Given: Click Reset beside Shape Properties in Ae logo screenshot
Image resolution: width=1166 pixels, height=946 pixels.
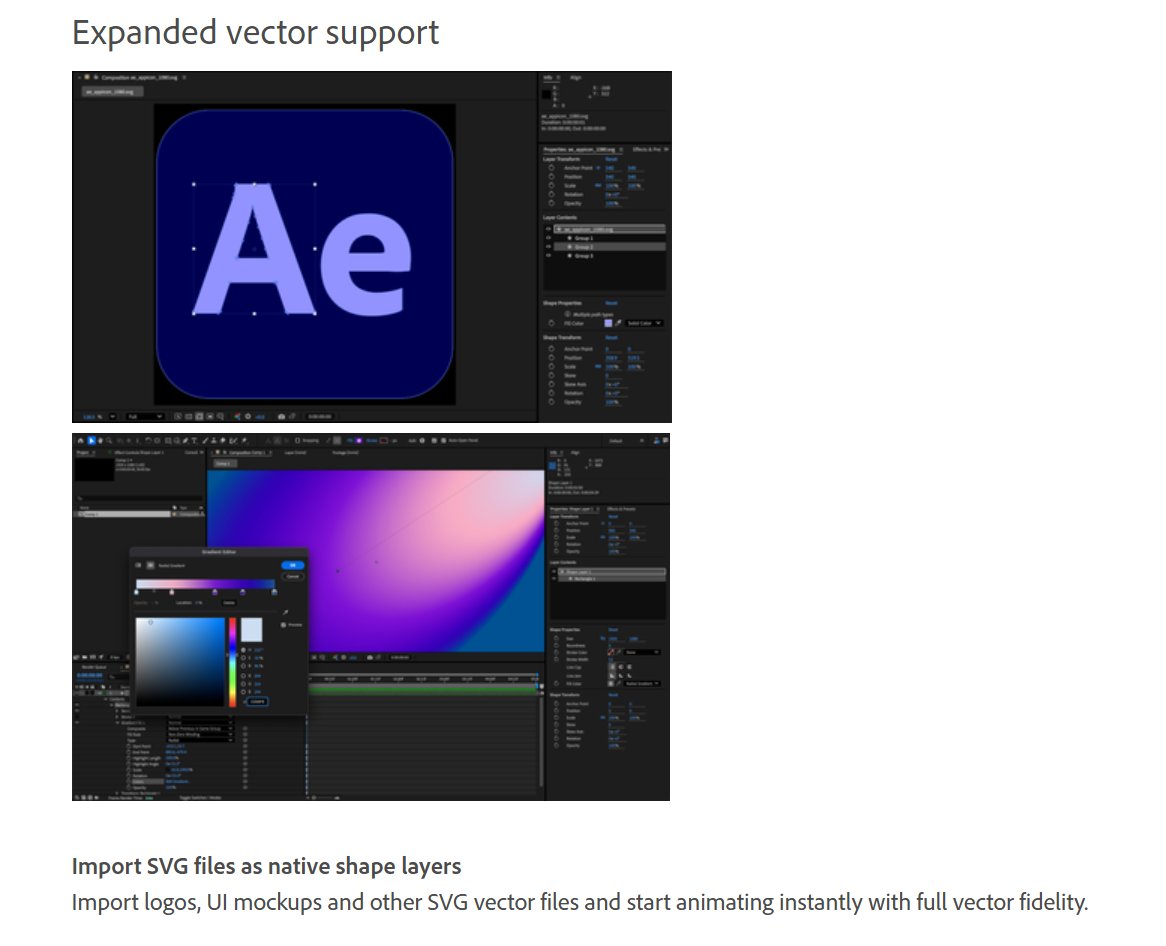Looking at the screenshot, I should [611, 303].
